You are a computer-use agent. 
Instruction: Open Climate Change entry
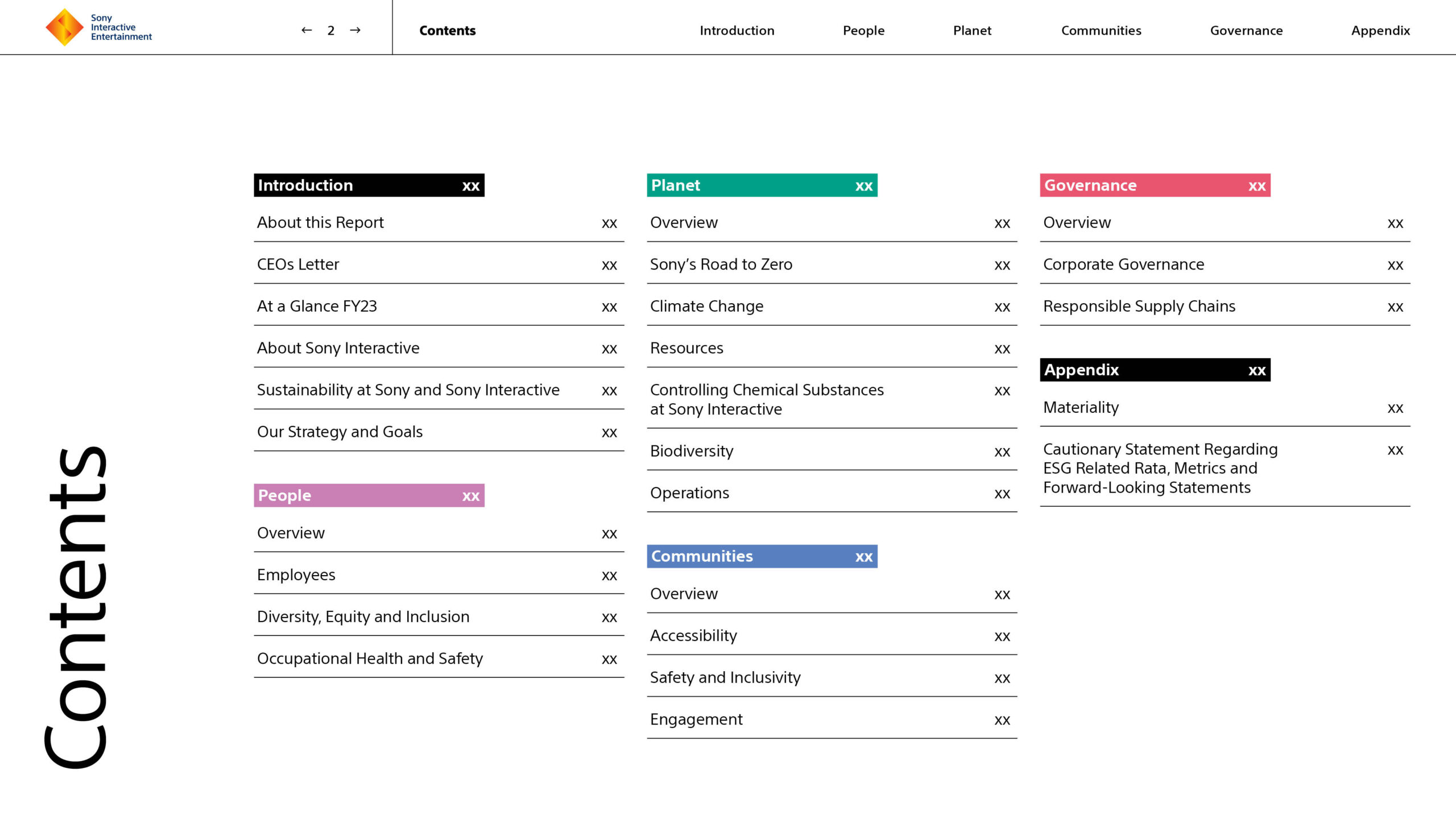(832, 306)
